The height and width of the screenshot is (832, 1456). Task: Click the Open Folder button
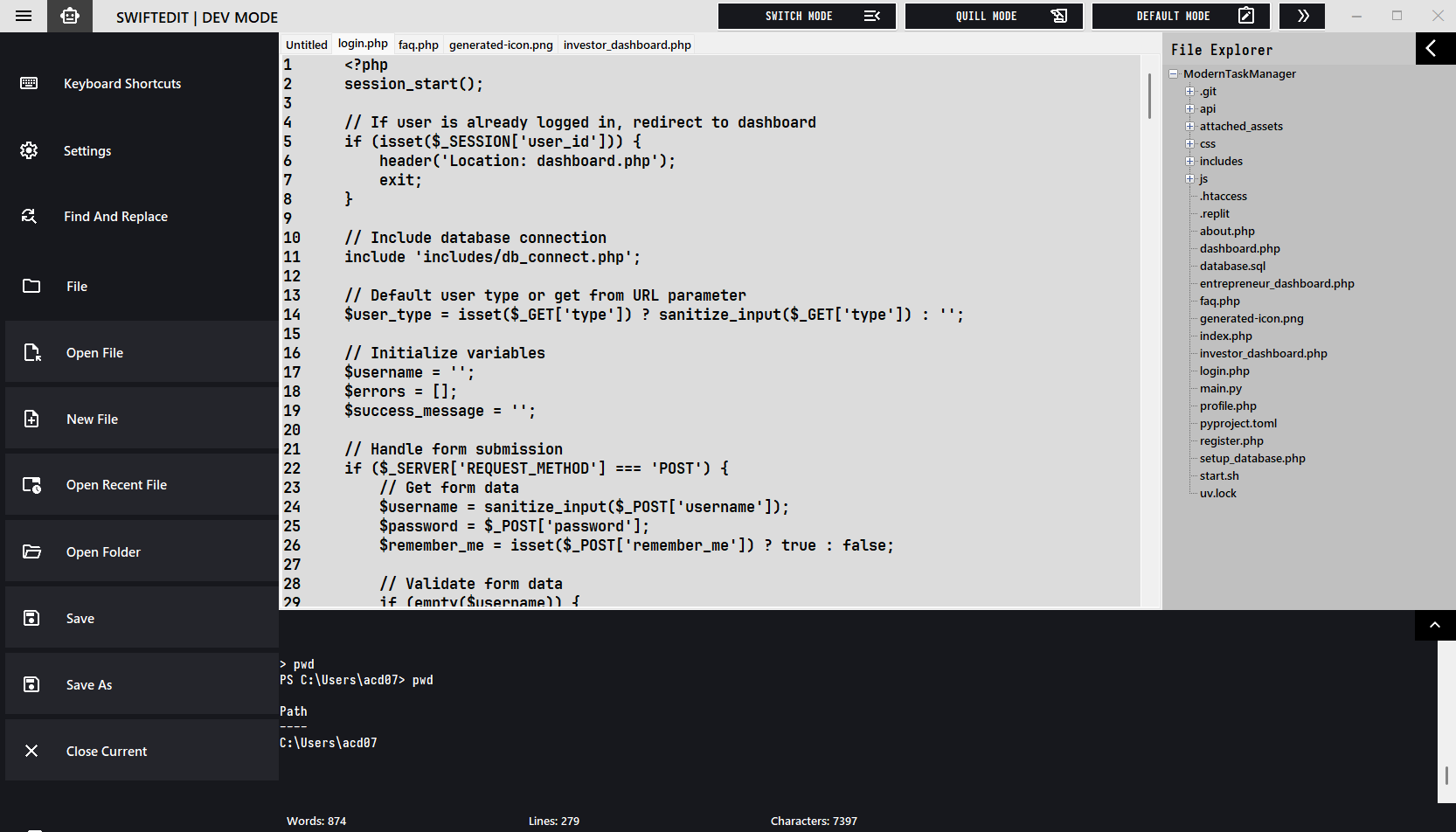pos(103,551)
